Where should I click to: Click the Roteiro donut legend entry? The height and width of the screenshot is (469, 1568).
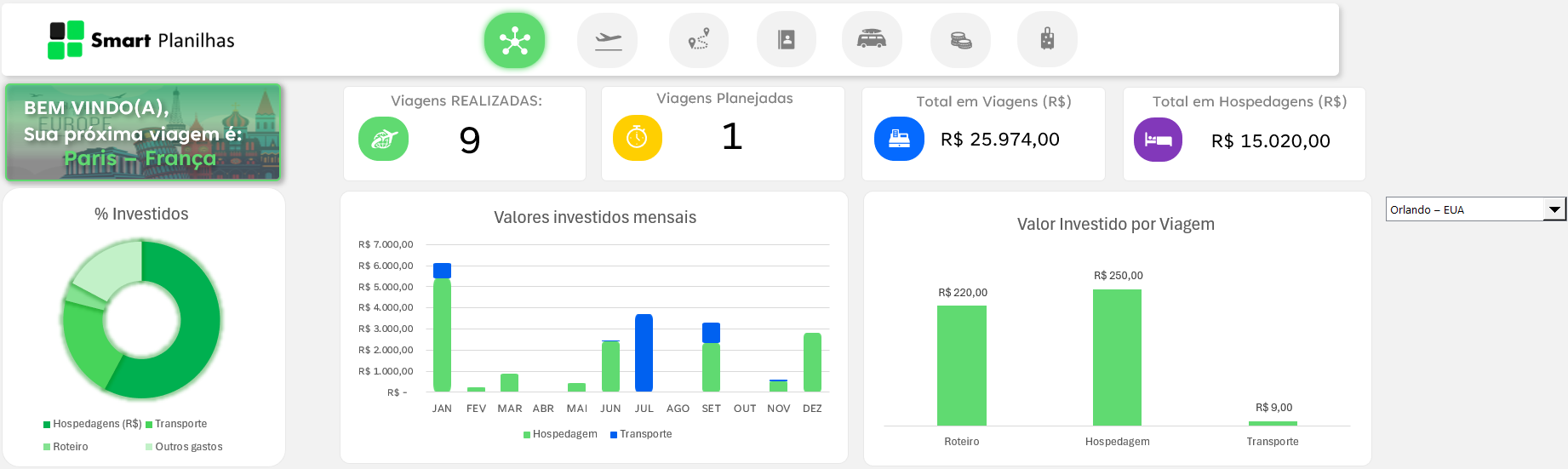(x=66, y=447)
